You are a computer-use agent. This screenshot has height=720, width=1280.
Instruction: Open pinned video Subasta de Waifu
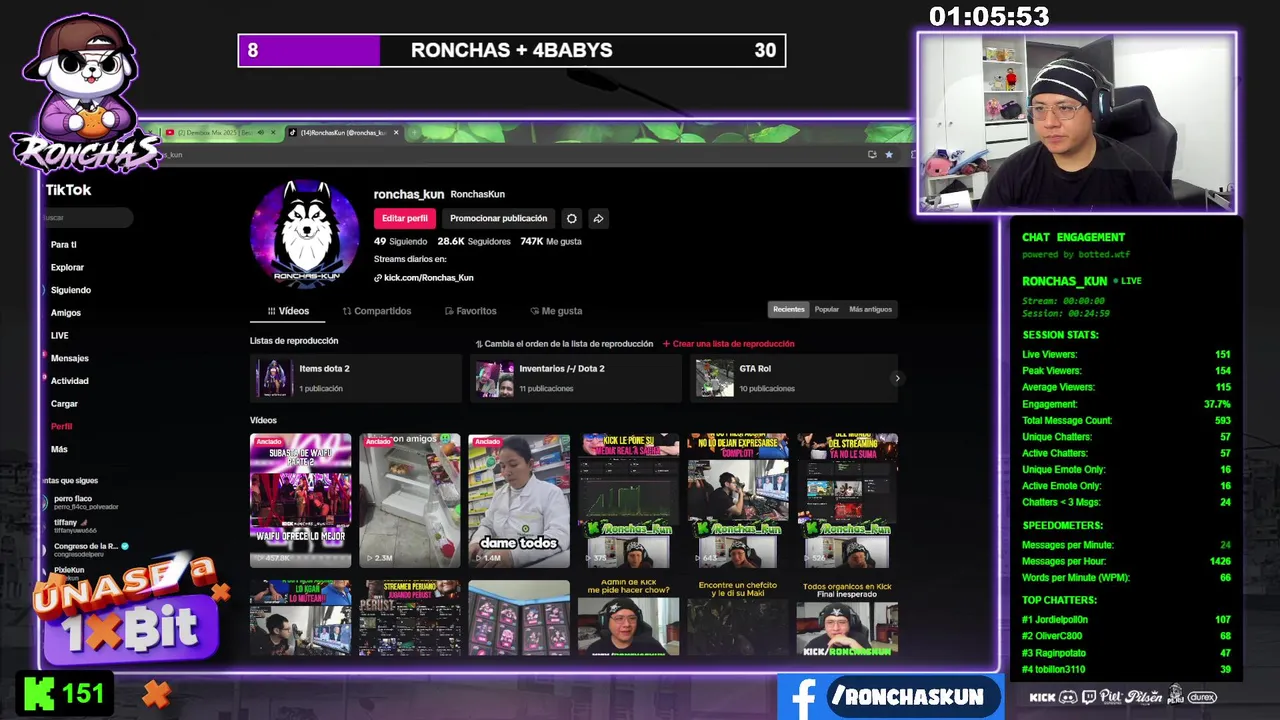[300, 500]
